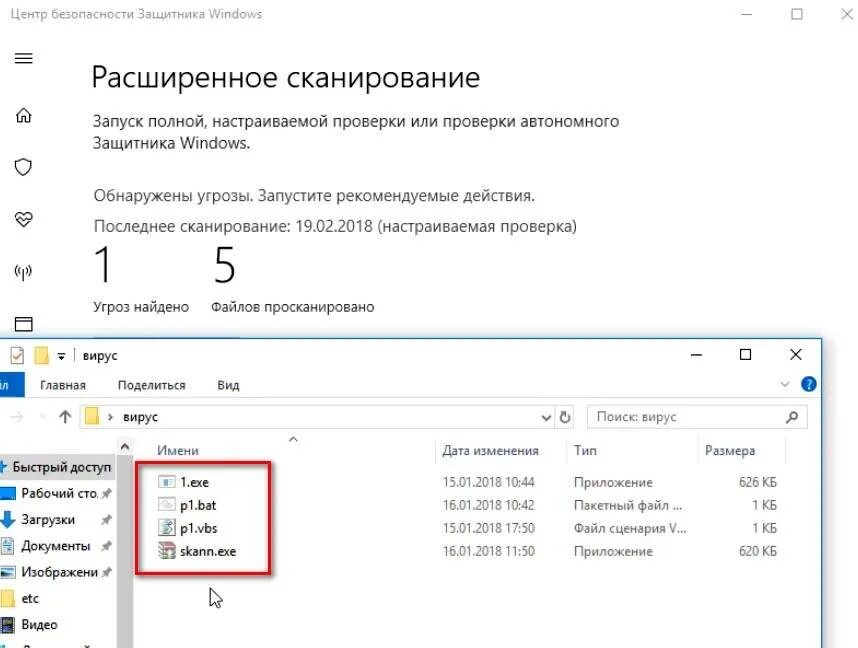858x648 pixels.
Task: Minimize the вирус Explorer window
Action: click(x=696, y=355)
